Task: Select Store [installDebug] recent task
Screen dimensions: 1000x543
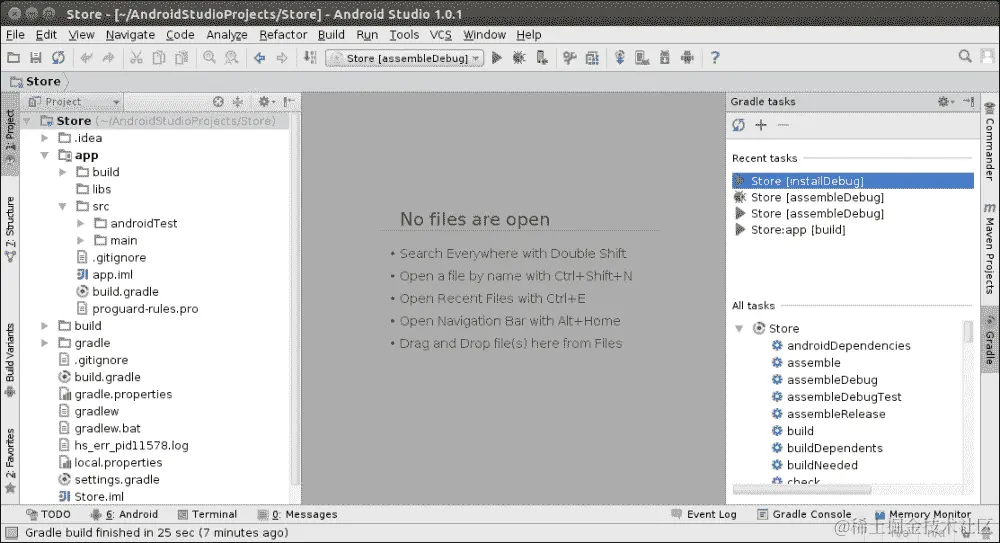Action: point(853,181)
